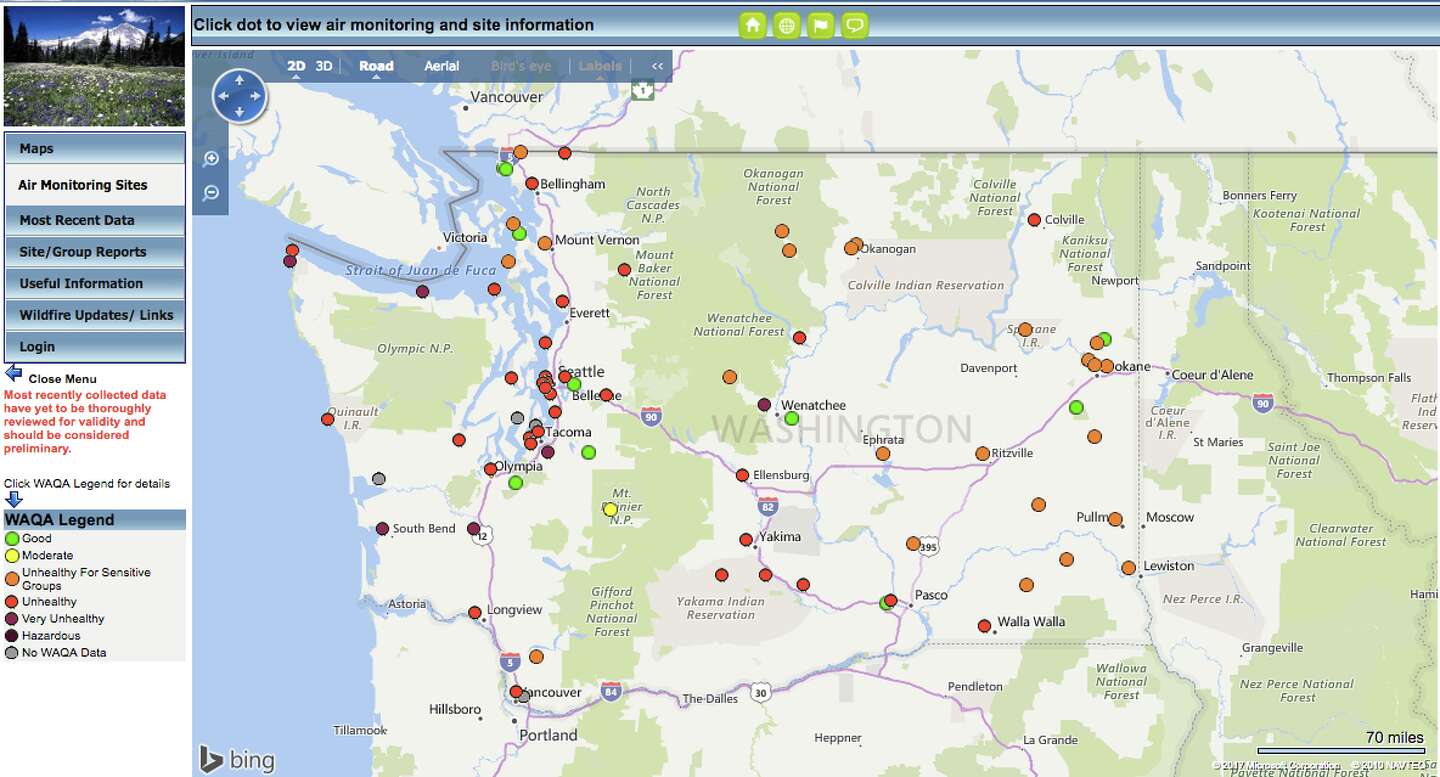Select the green Good legend dot

tap(12, 538)
